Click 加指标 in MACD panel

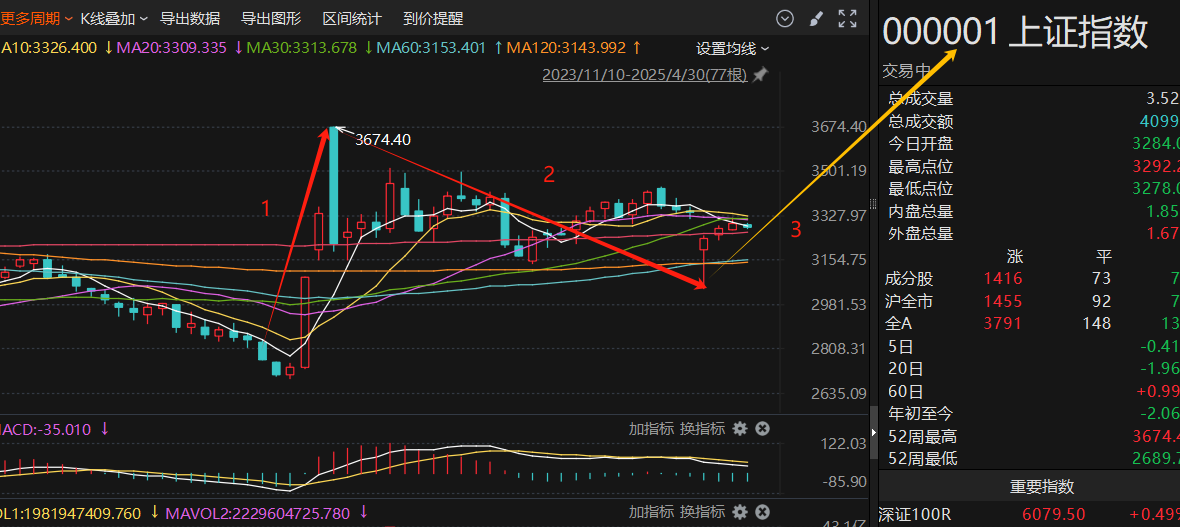tap(651, 428)
